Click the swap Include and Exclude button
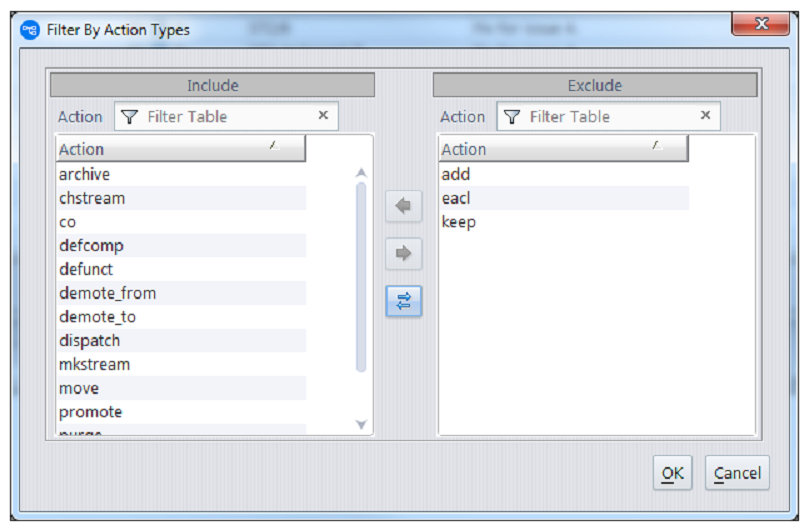 click(403, 301)
